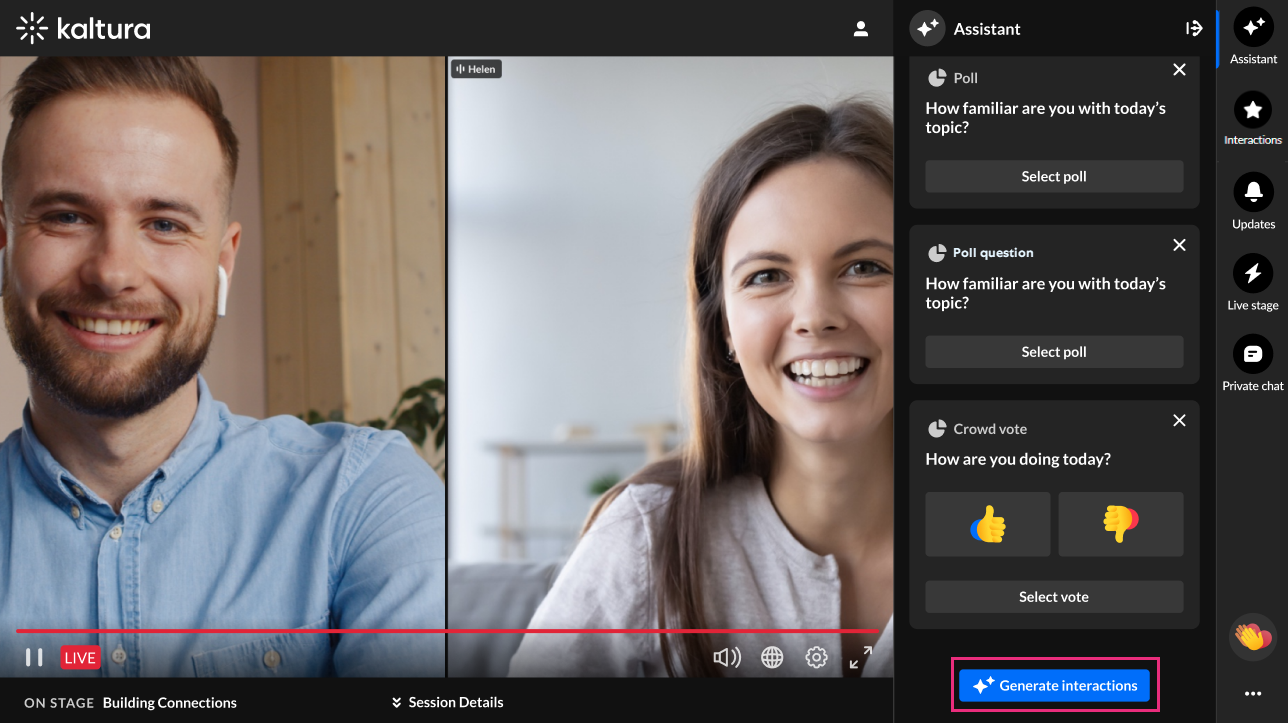Pause the live video stream
1288x723 pixels.
point(34,657)
